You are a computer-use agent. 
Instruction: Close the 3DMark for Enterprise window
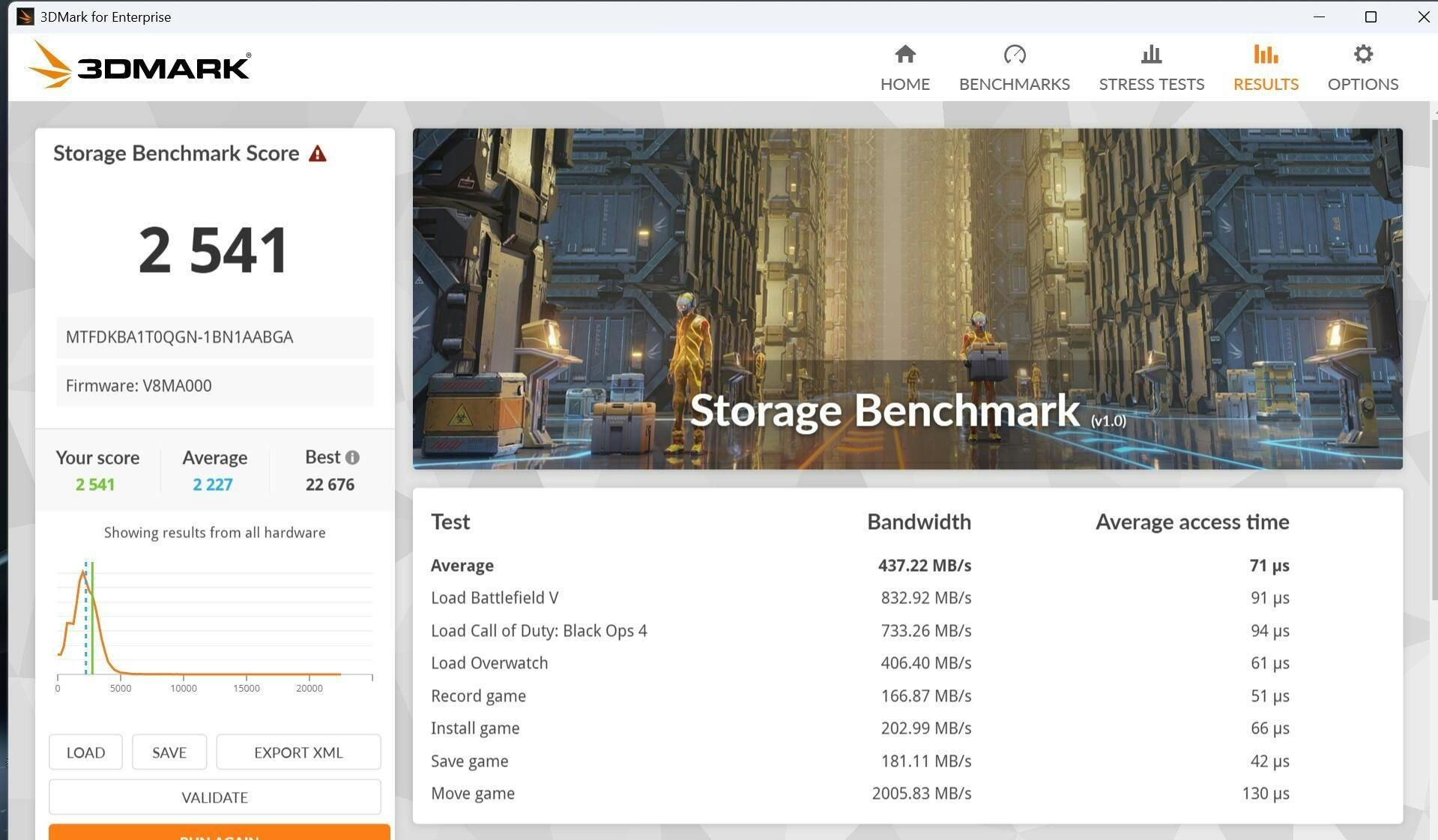[x=1423, y=16]
